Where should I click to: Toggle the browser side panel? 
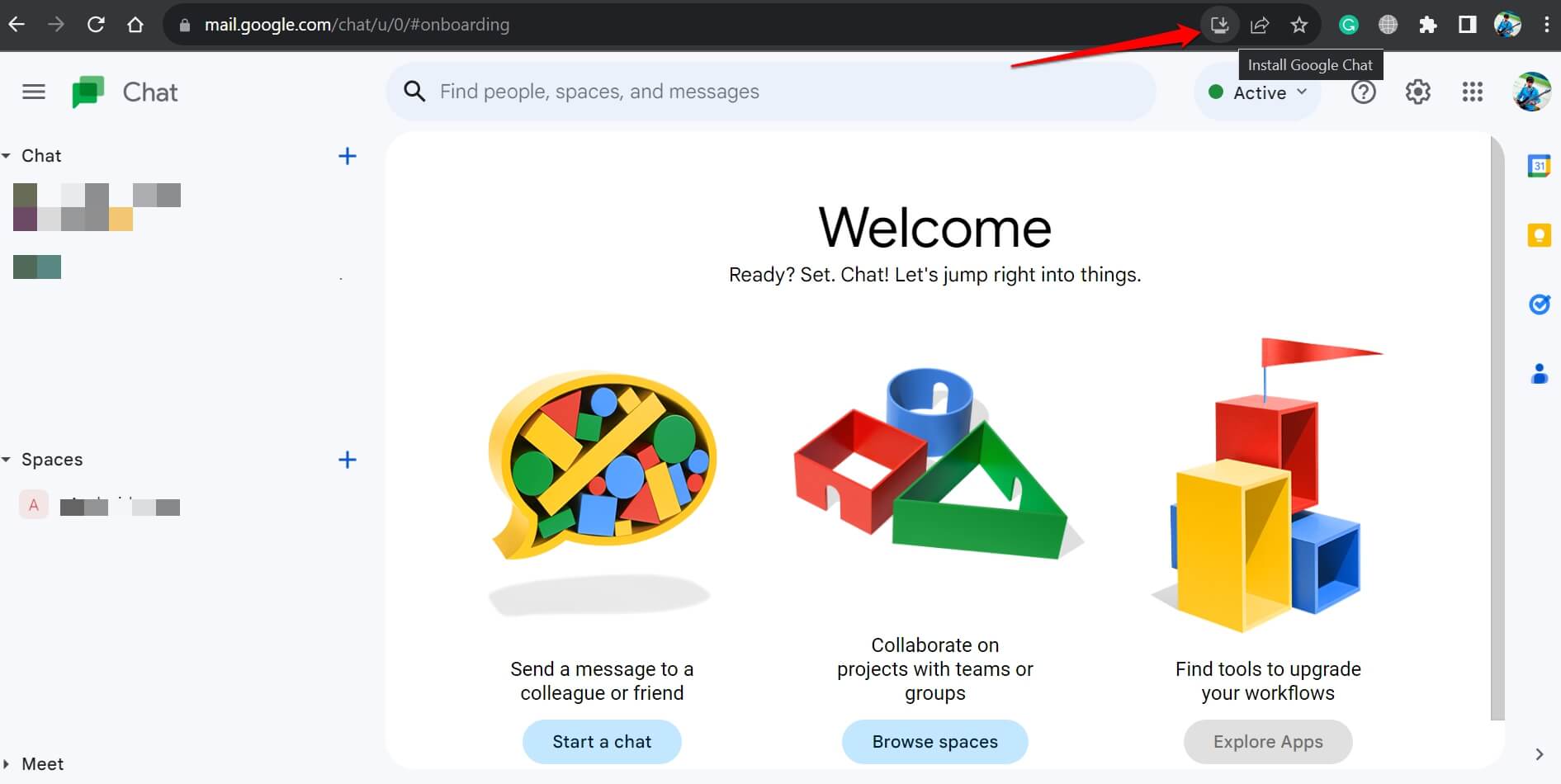click(x=1468, y=25)
